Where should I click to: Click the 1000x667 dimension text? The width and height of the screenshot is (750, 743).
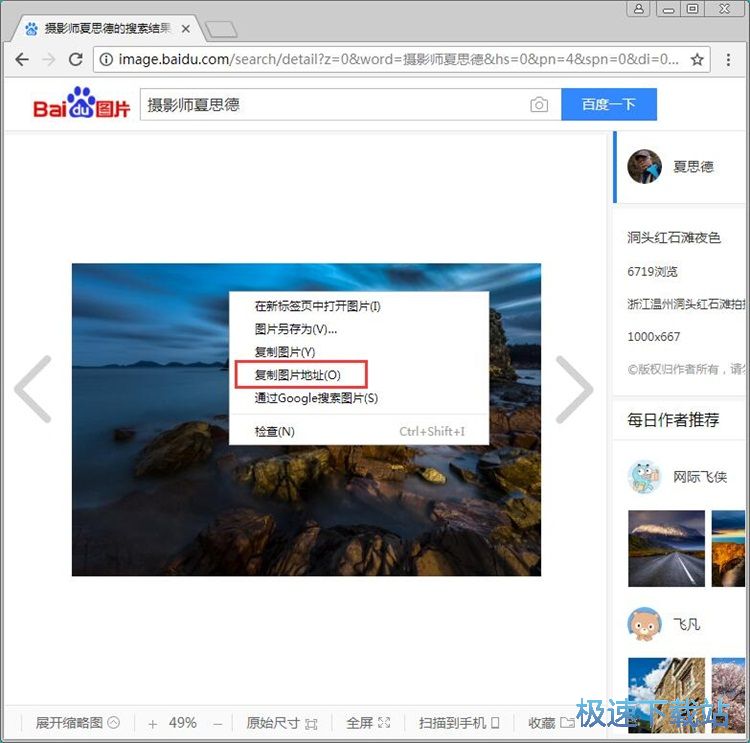tap(653, 337)
